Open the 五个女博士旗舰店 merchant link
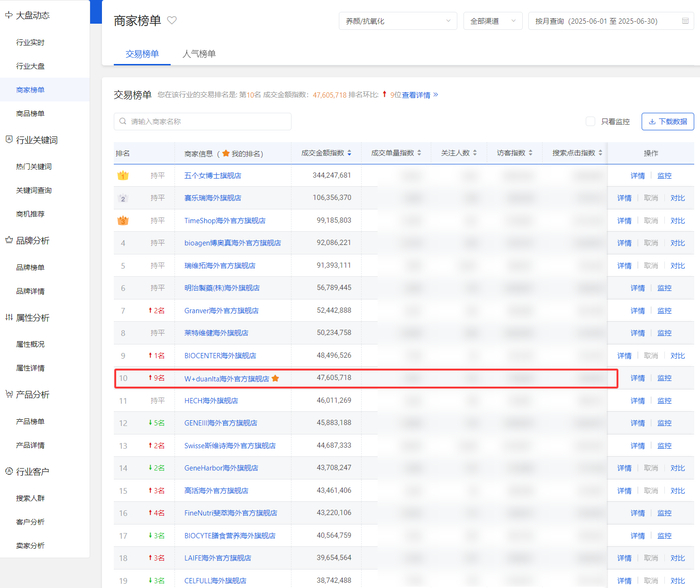700x588 pixels. 212,175
